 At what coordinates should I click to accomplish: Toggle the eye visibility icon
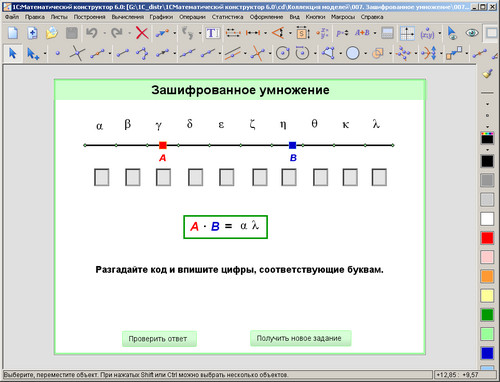click(x=472, y=33)
